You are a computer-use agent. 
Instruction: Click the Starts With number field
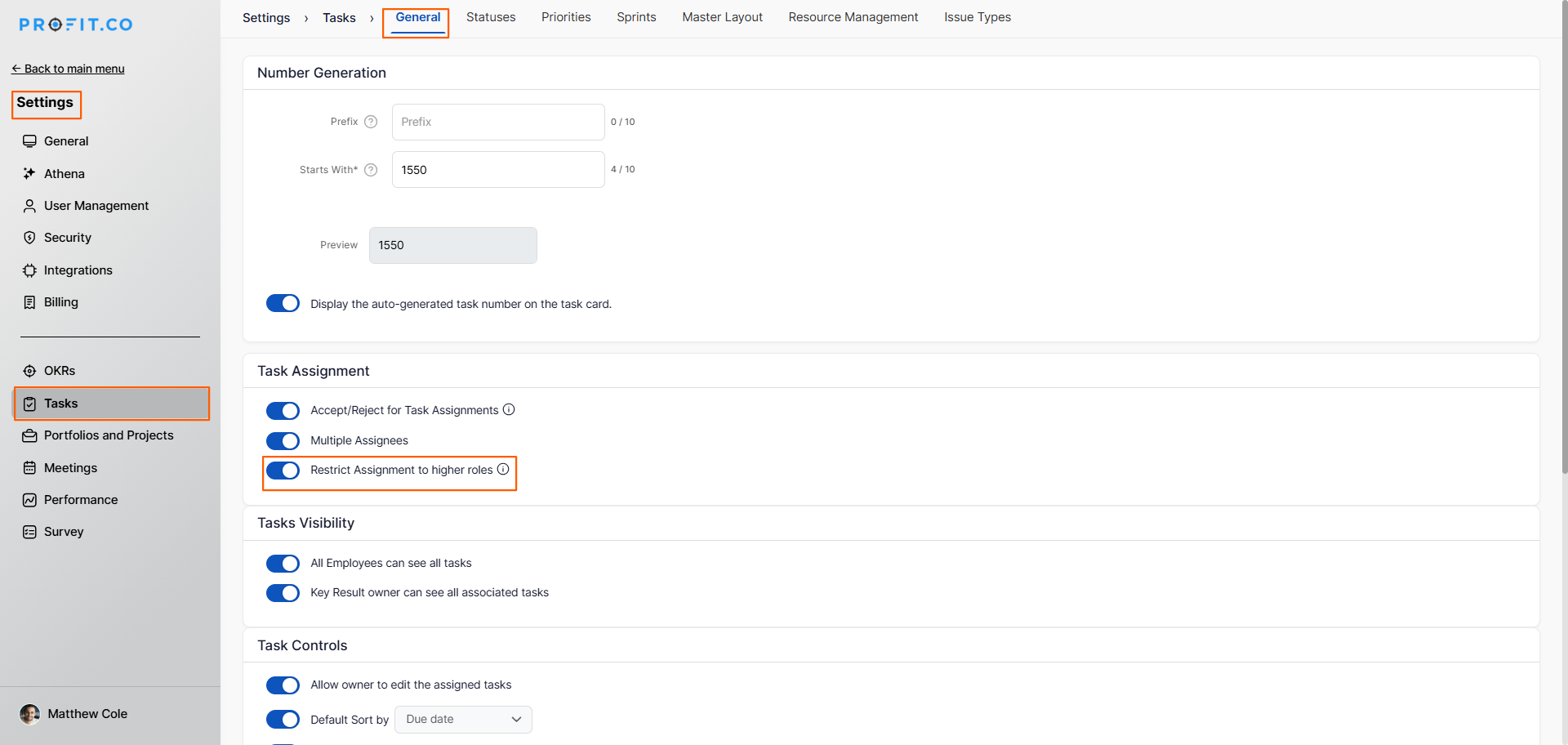tap(497, 170)
